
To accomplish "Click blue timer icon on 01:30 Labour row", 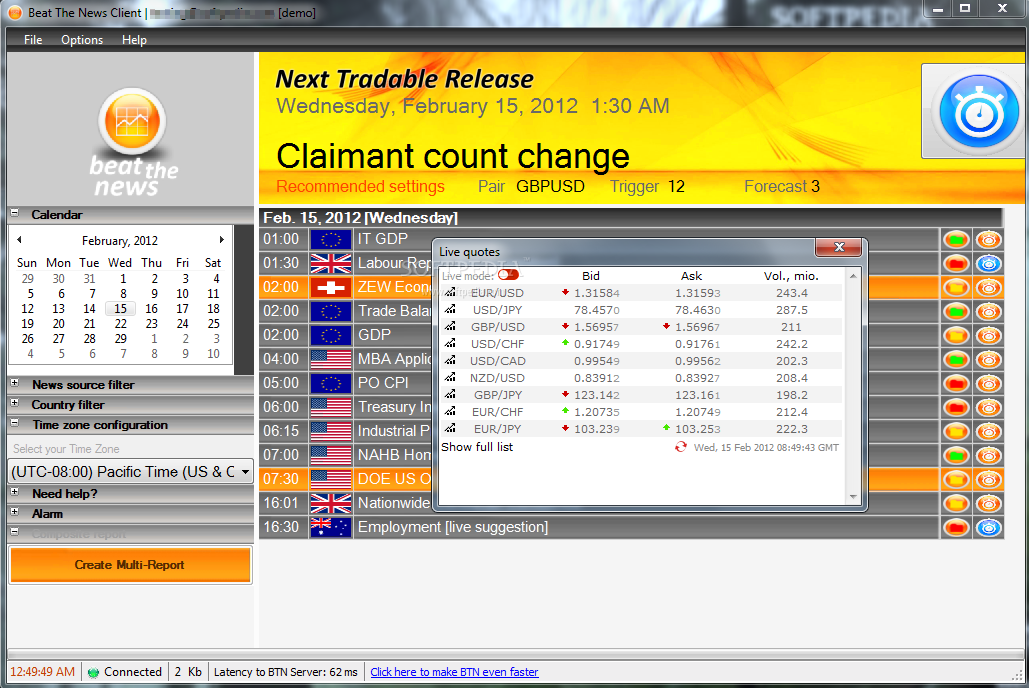I will pyautogui.click(x=988, y=264).
